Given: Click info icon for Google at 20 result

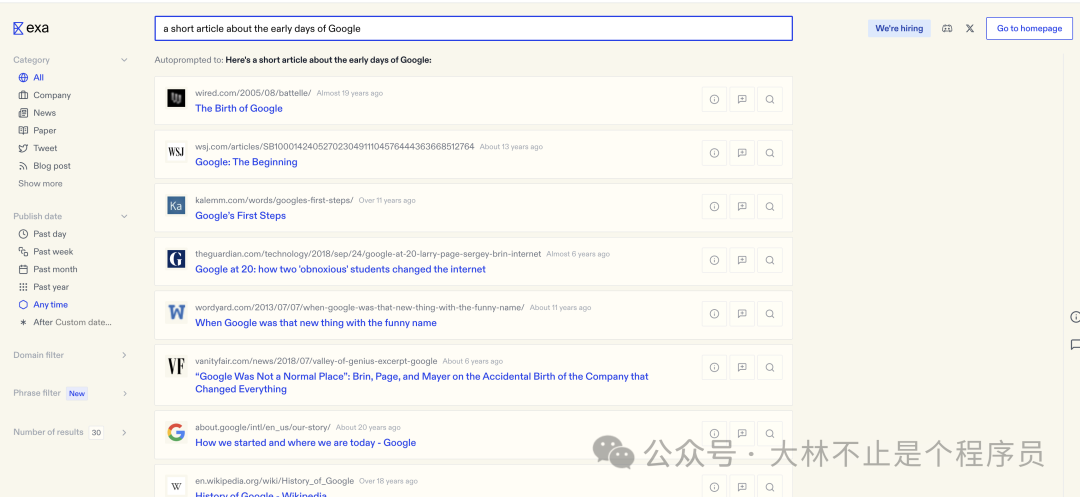Looking at the screenshot, I should click(714, 260).
